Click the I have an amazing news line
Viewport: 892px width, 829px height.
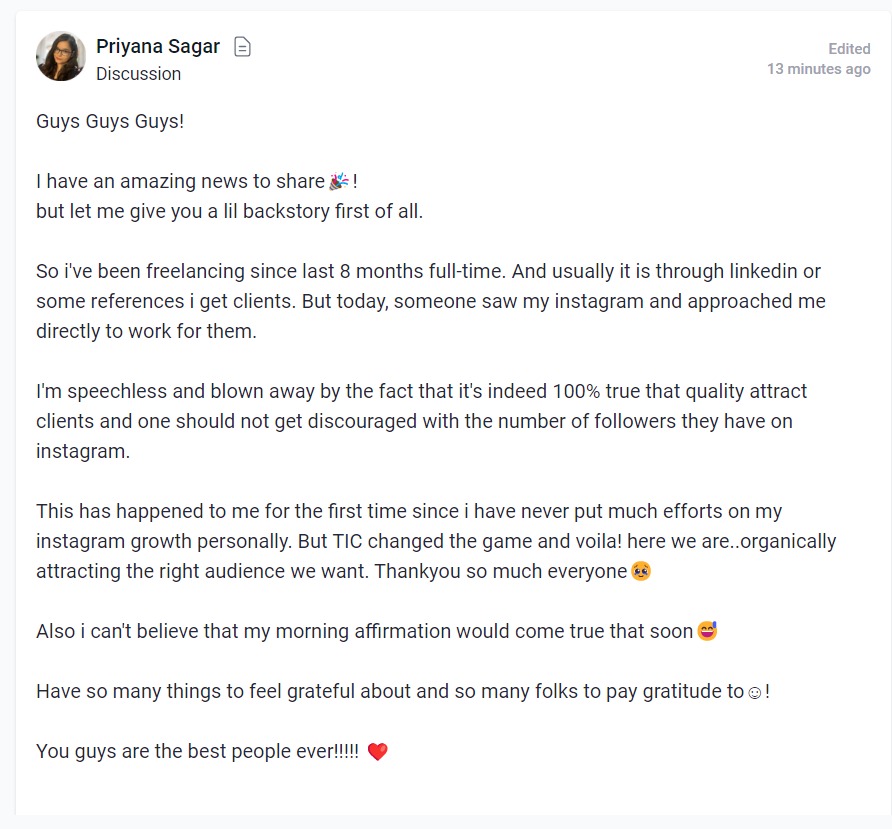point(197,181)
